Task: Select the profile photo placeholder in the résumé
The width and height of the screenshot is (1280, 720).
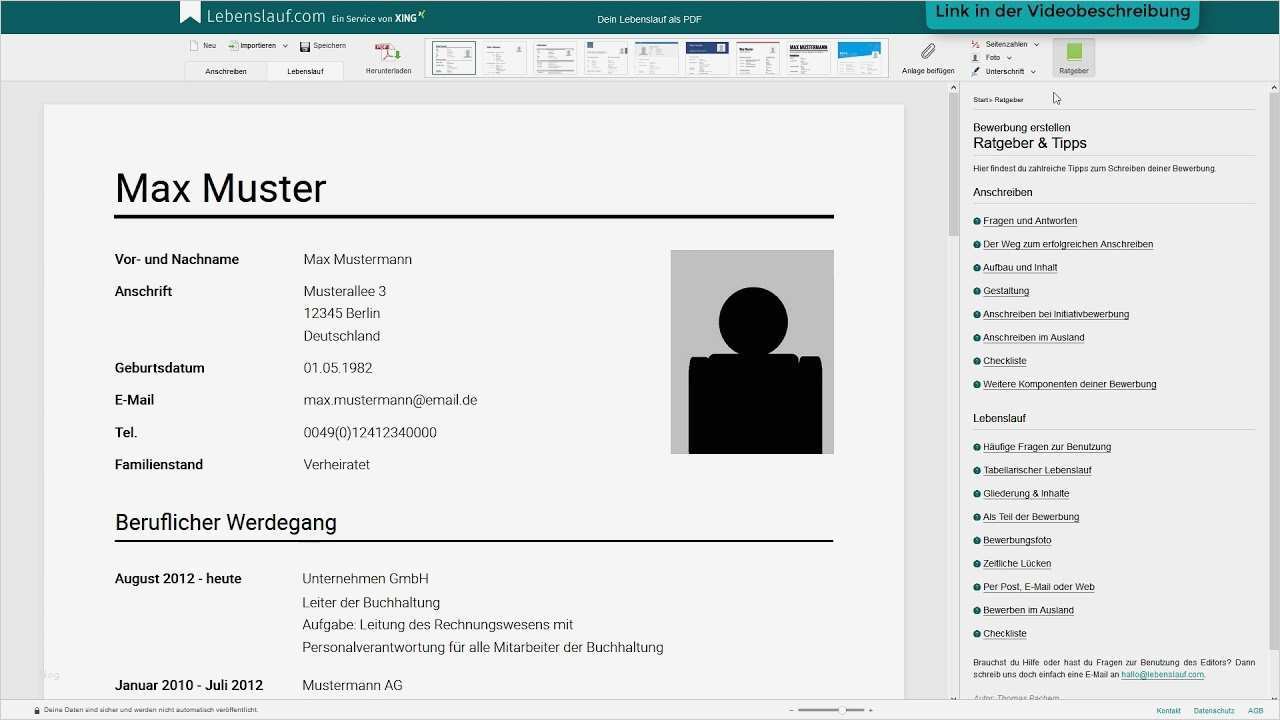Action: (752, 352)
